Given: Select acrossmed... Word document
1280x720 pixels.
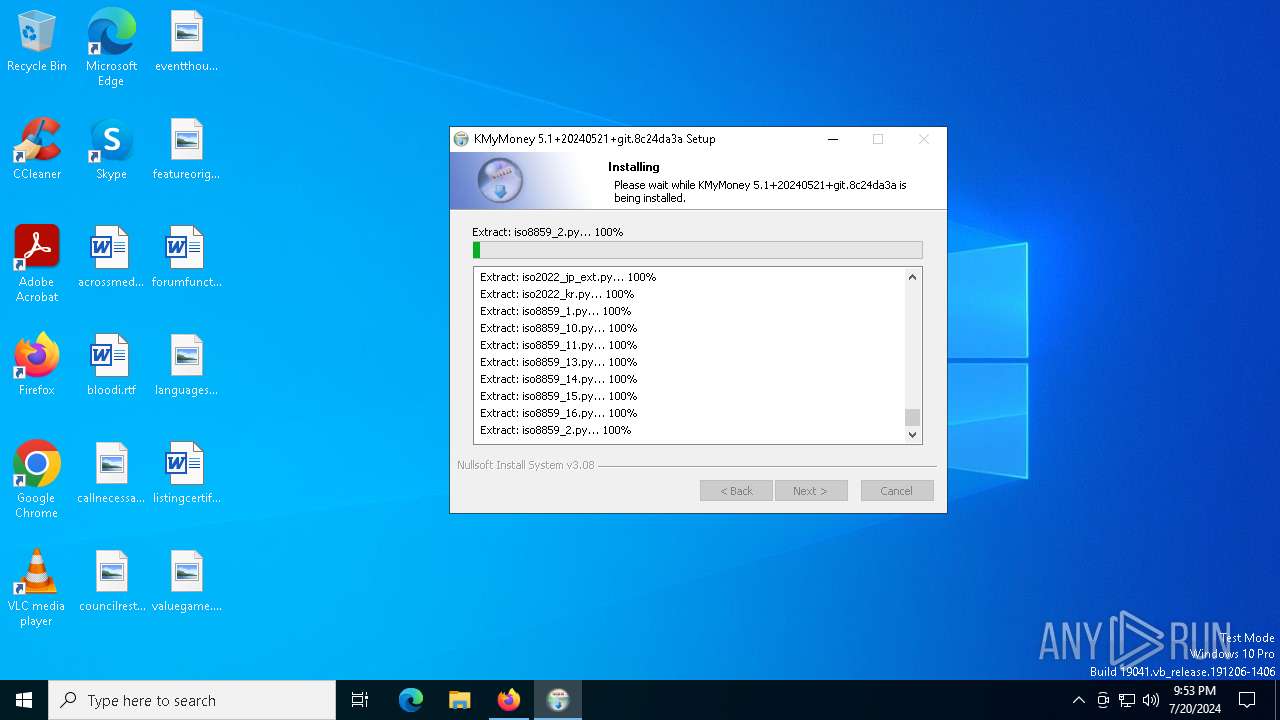Looking at the screenshot, I should (x=111, y=258).
